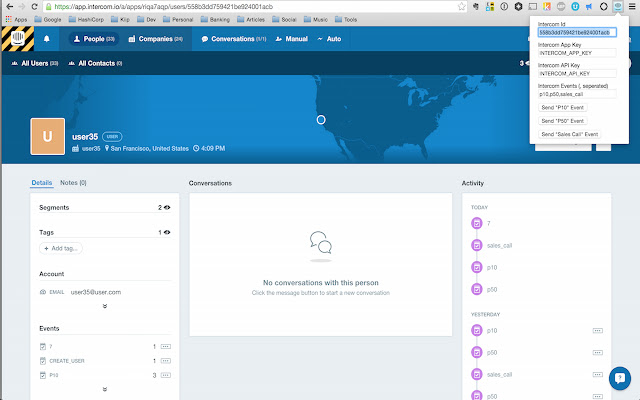Go to the Companies section
Viewport: 640px width, 400px height.
click(x=158, y=40)
